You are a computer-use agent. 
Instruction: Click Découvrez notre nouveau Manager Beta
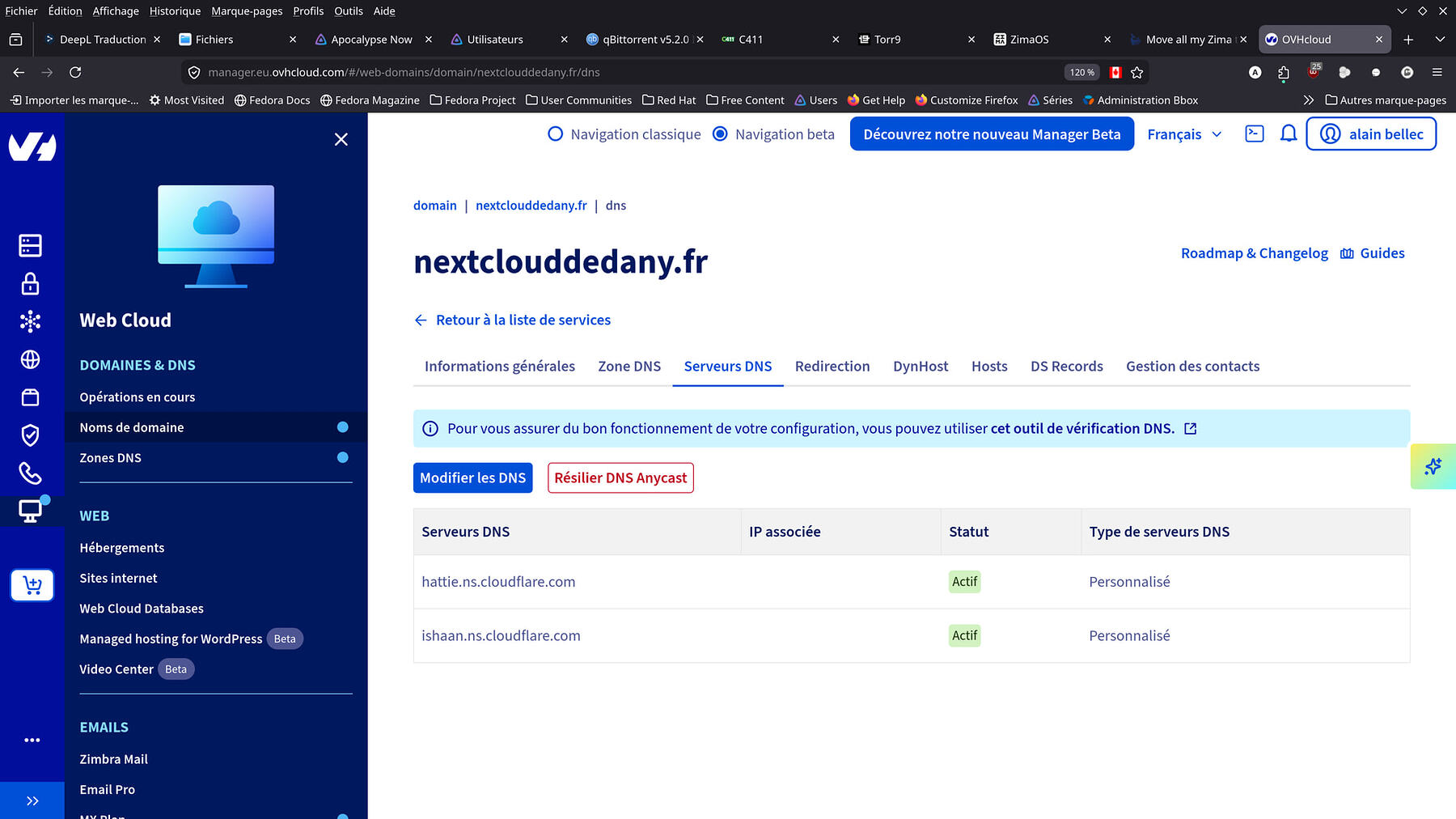[x=992, y=134]
